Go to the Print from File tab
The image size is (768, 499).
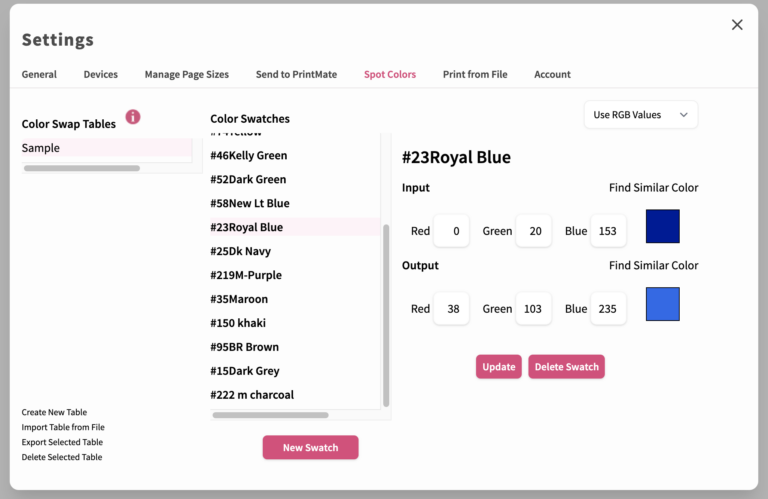click(x=475, y=74)
